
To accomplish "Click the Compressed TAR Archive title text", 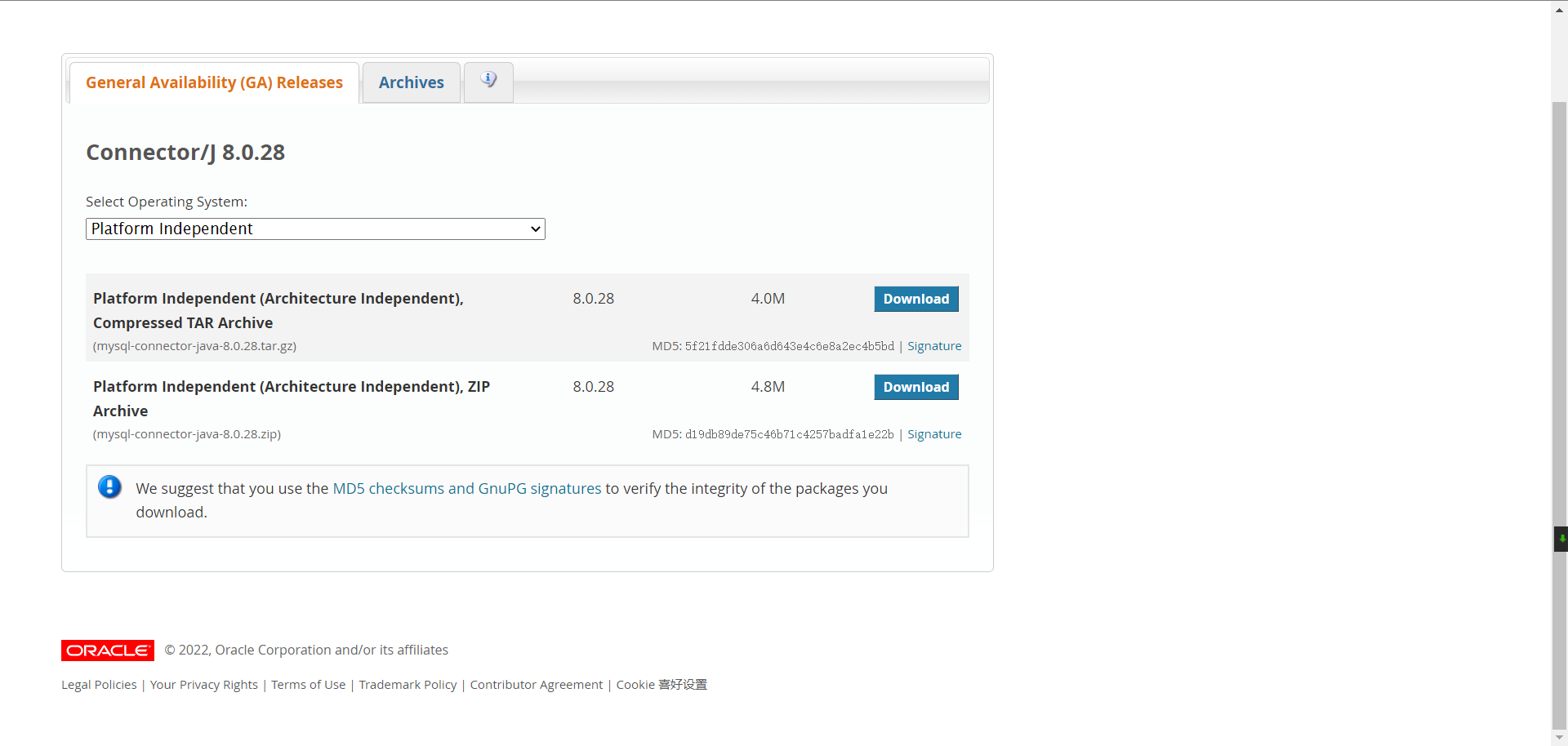I will tap(278, 311).
